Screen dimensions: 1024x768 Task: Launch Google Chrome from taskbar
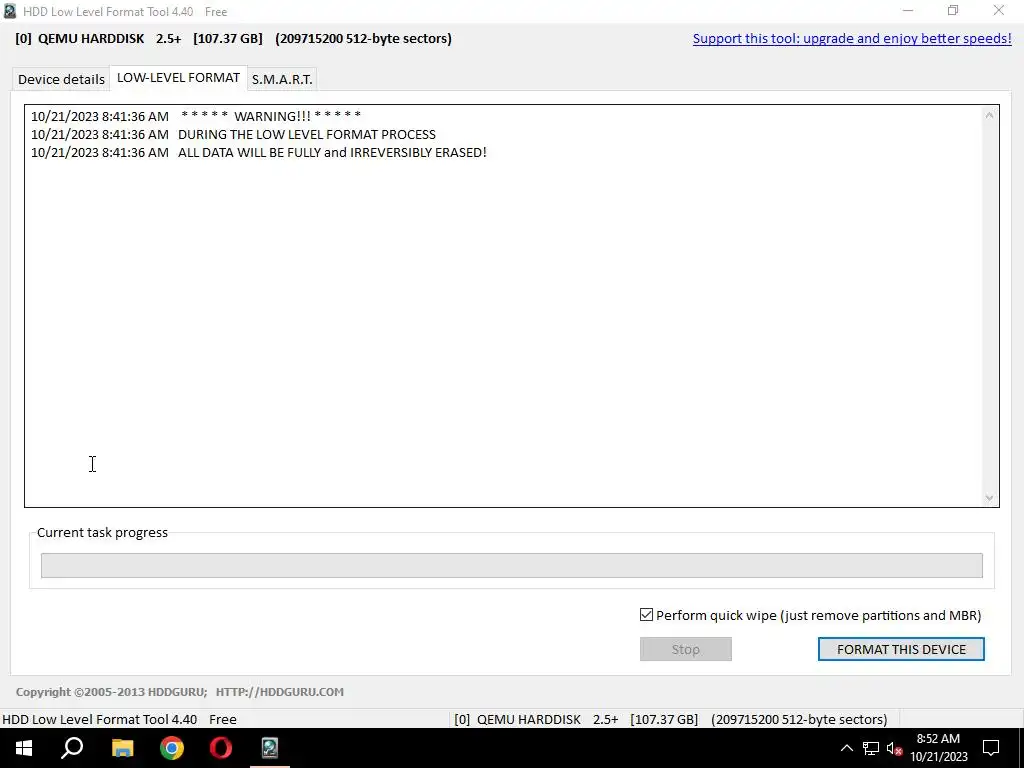172,748
